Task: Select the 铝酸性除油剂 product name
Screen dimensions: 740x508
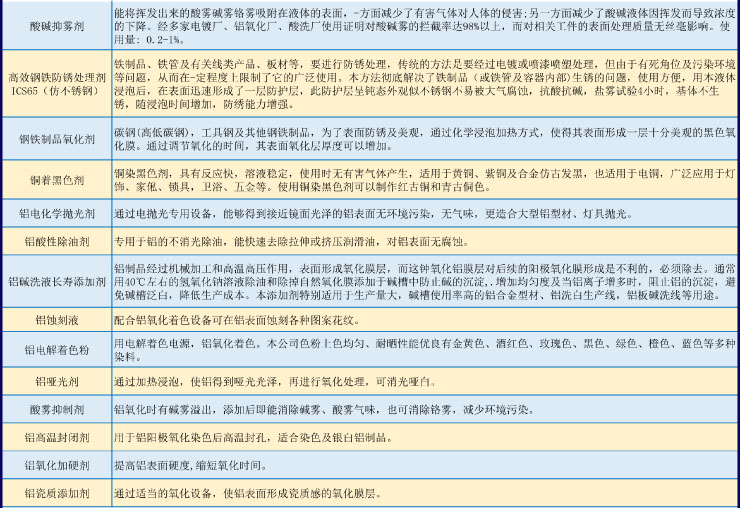Action: 55,242
